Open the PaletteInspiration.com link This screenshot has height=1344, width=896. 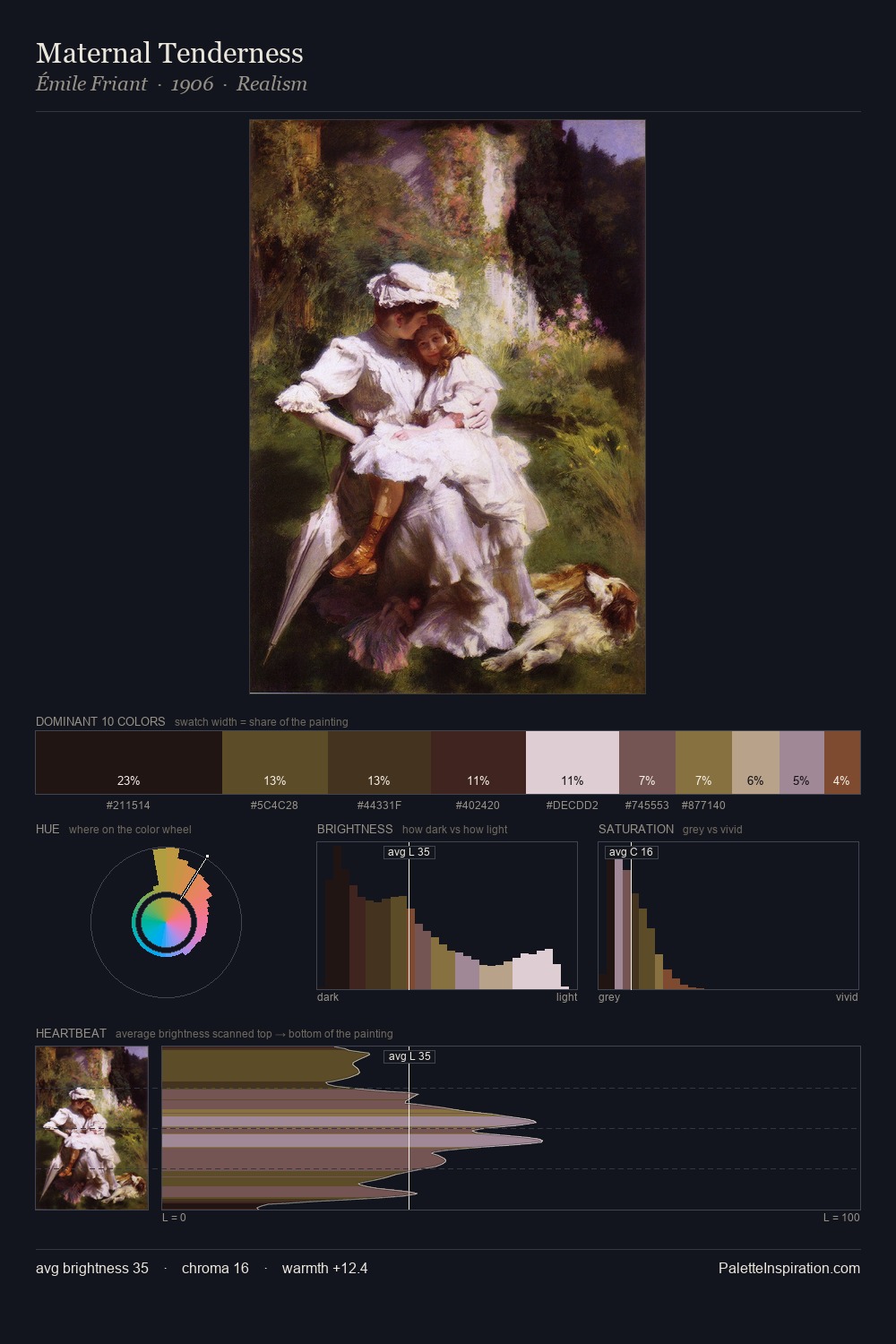[x=789, y=1269]
